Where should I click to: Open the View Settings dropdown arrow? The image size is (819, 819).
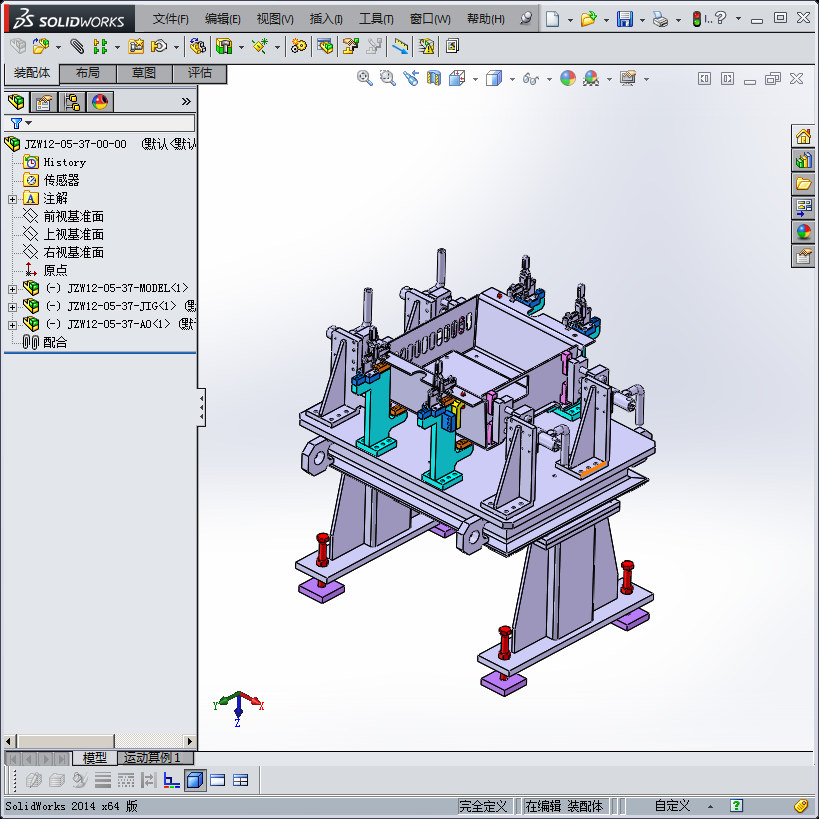pyautogui.click(x=647, y=79)
